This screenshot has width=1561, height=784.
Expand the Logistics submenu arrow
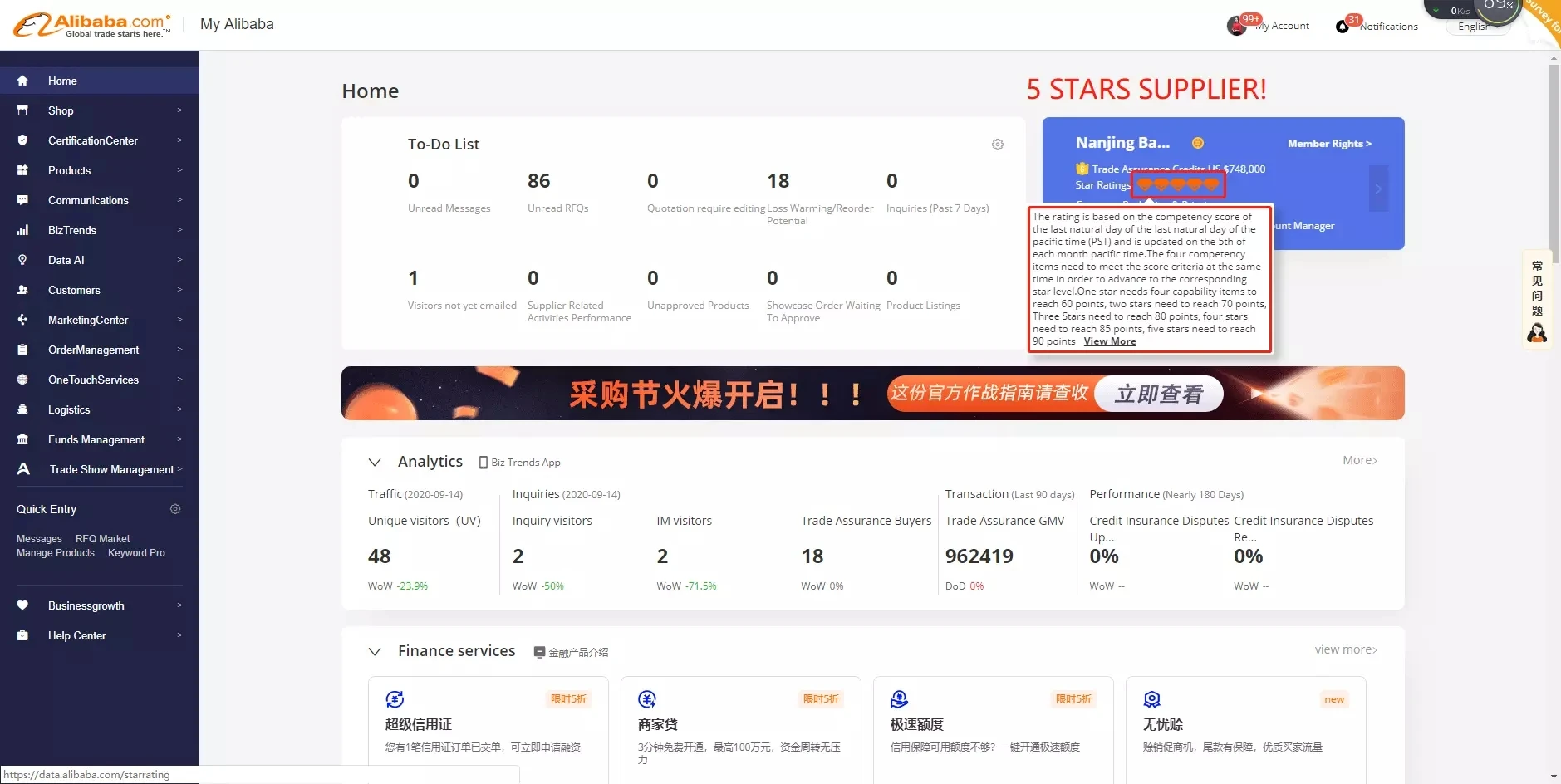tap(179, 409)
